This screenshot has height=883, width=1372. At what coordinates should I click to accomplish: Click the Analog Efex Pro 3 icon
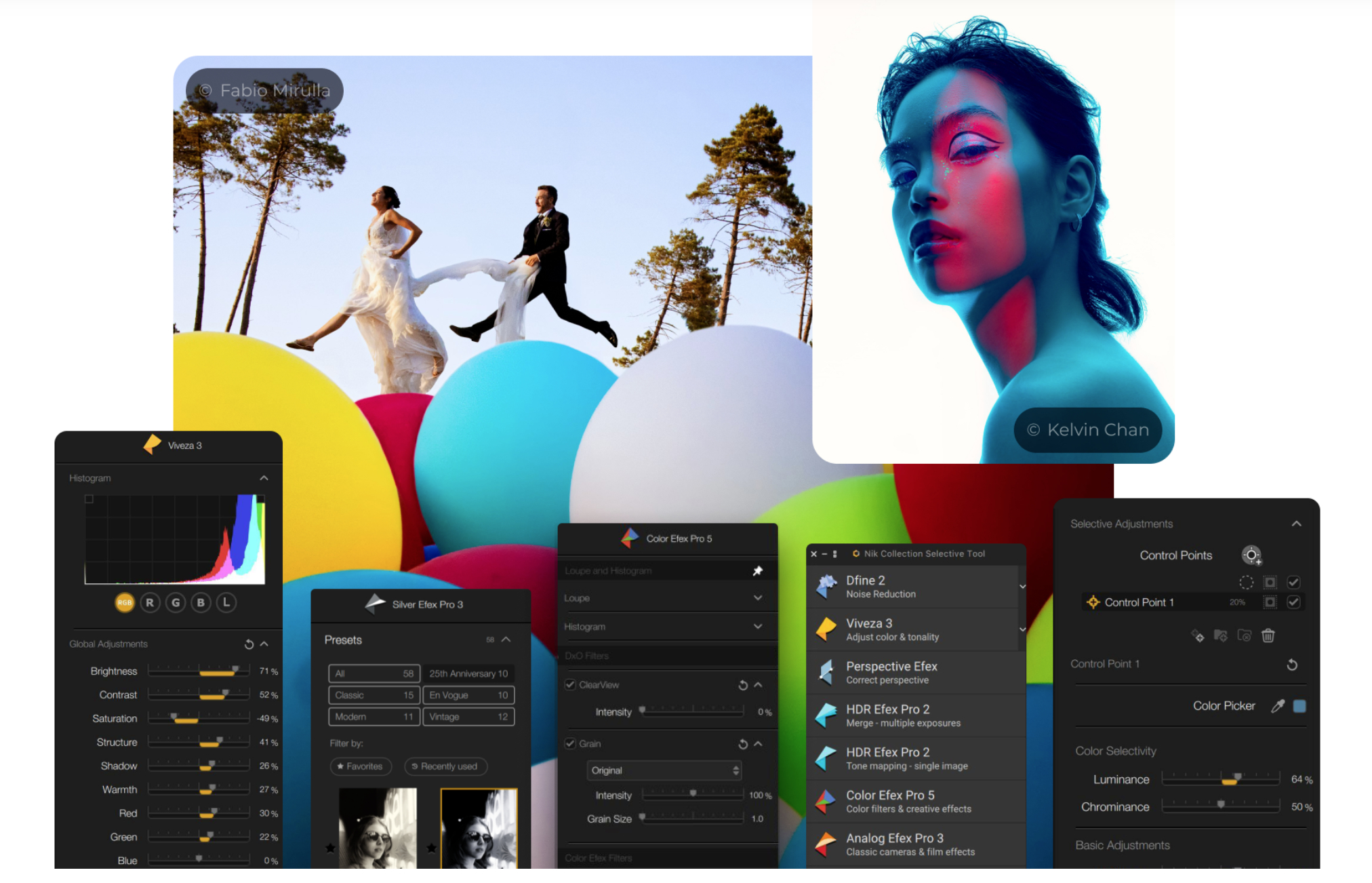826,844
